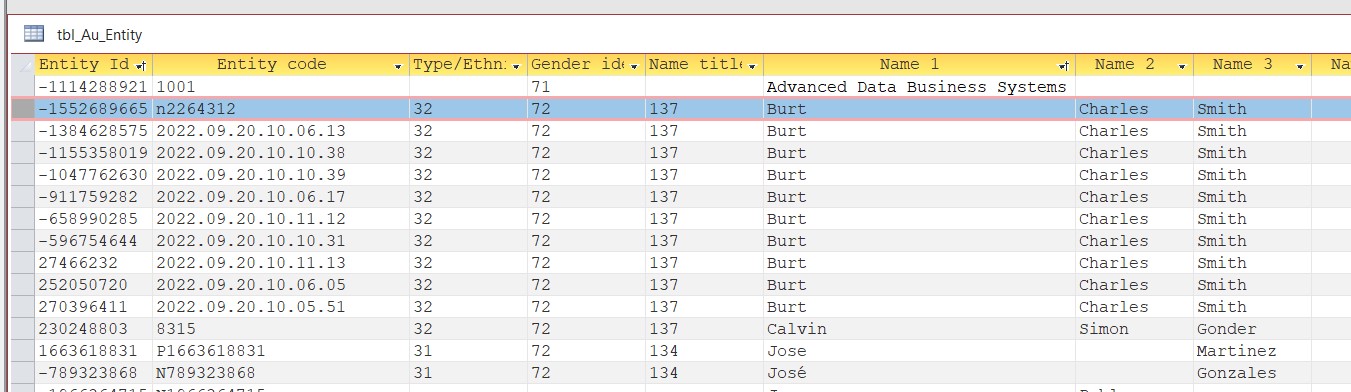Screen dimensions: 1351x392
Task: Click Entity code cell n2264312
Action: pos(281,109)
